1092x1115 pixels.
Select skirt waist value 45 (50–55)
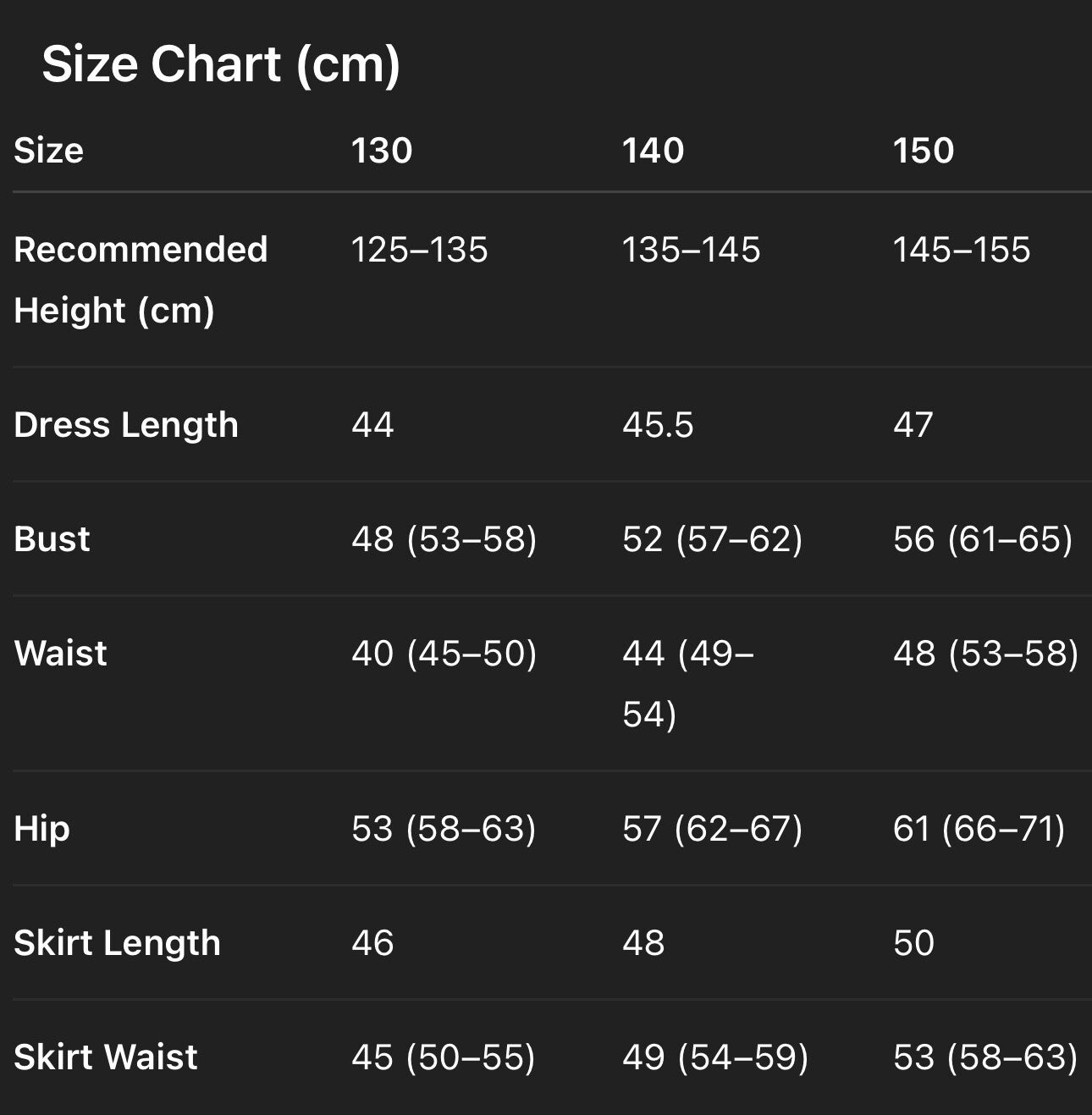point(443,1057)
